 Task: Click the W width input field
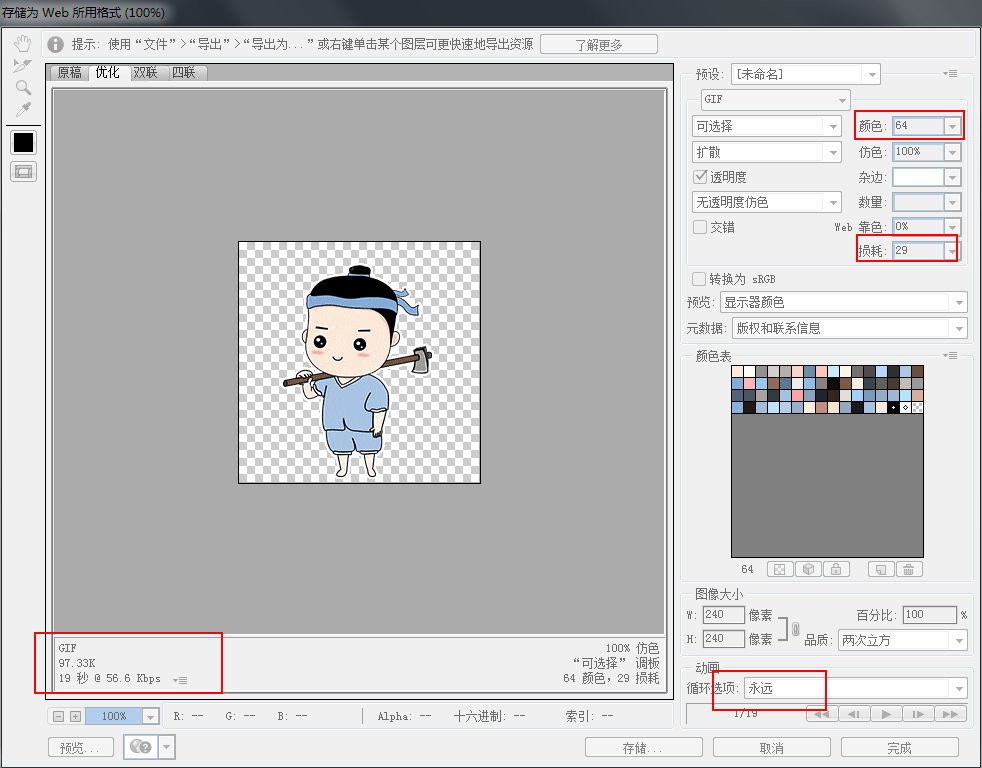(723, 615)
